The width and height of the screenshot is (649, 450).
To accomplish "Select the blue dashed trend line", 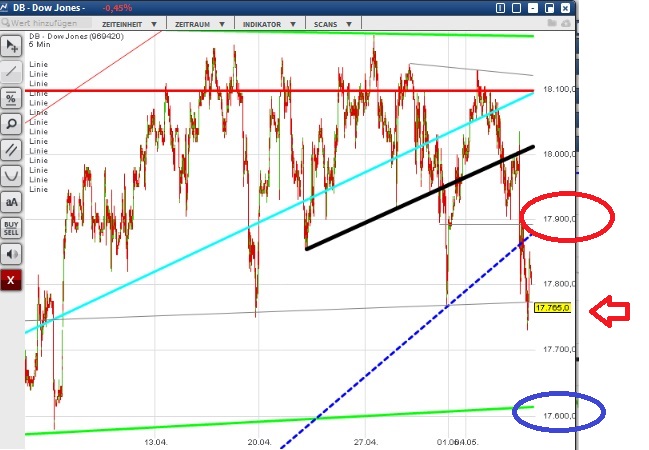I will click(407, 342).
